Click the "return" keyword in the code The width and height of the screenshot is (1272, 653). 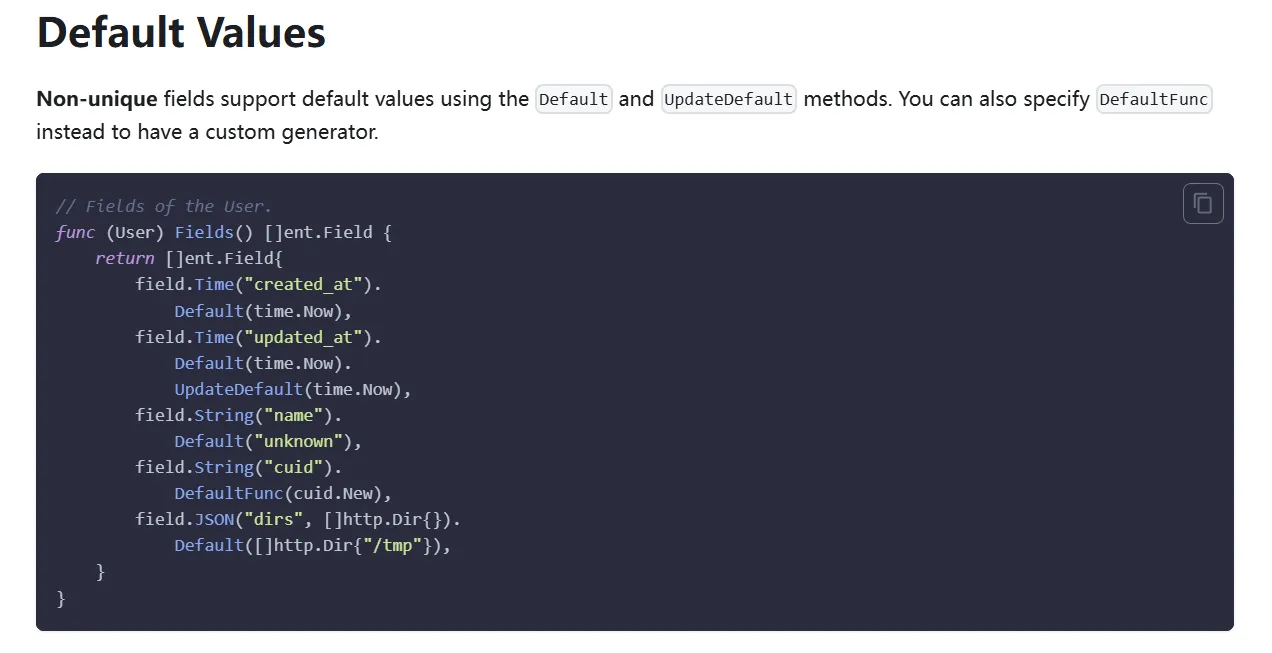point(125,258)
